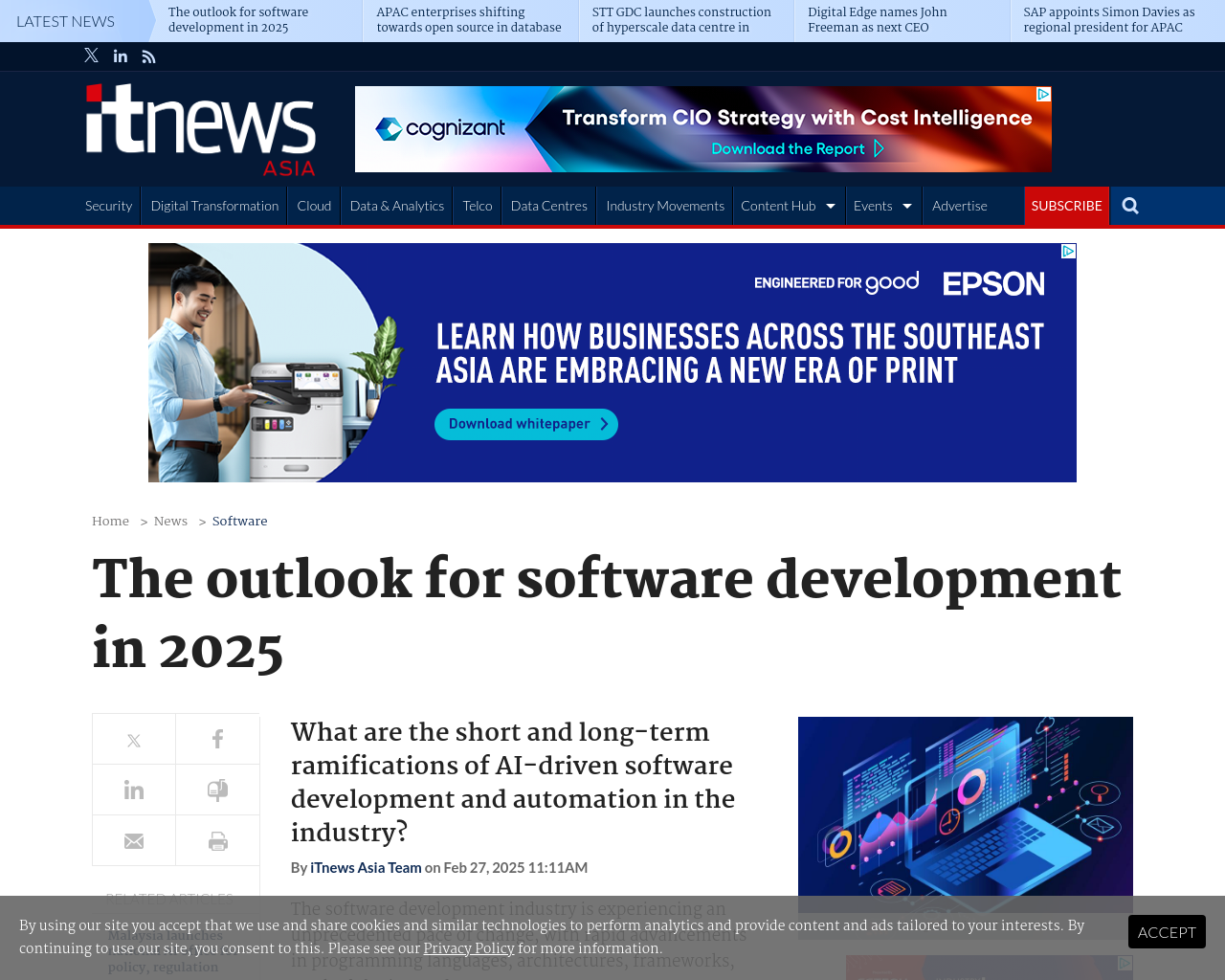Open Software breadcrumb link
Viewport: 1225px width, 980px height.
point(239,522)
